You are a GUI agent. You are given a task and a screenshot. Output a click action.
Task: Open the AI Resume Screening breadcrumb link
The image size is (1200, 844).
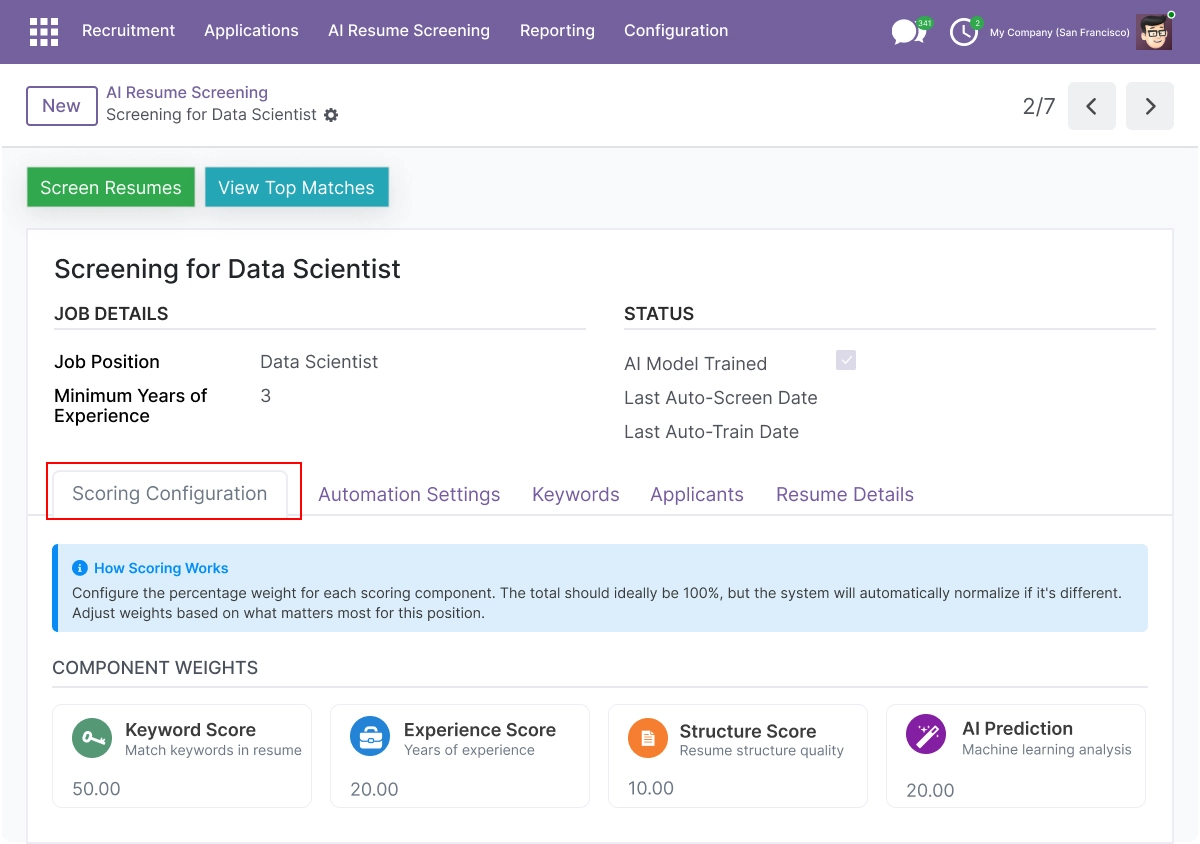tap(187, 92)
